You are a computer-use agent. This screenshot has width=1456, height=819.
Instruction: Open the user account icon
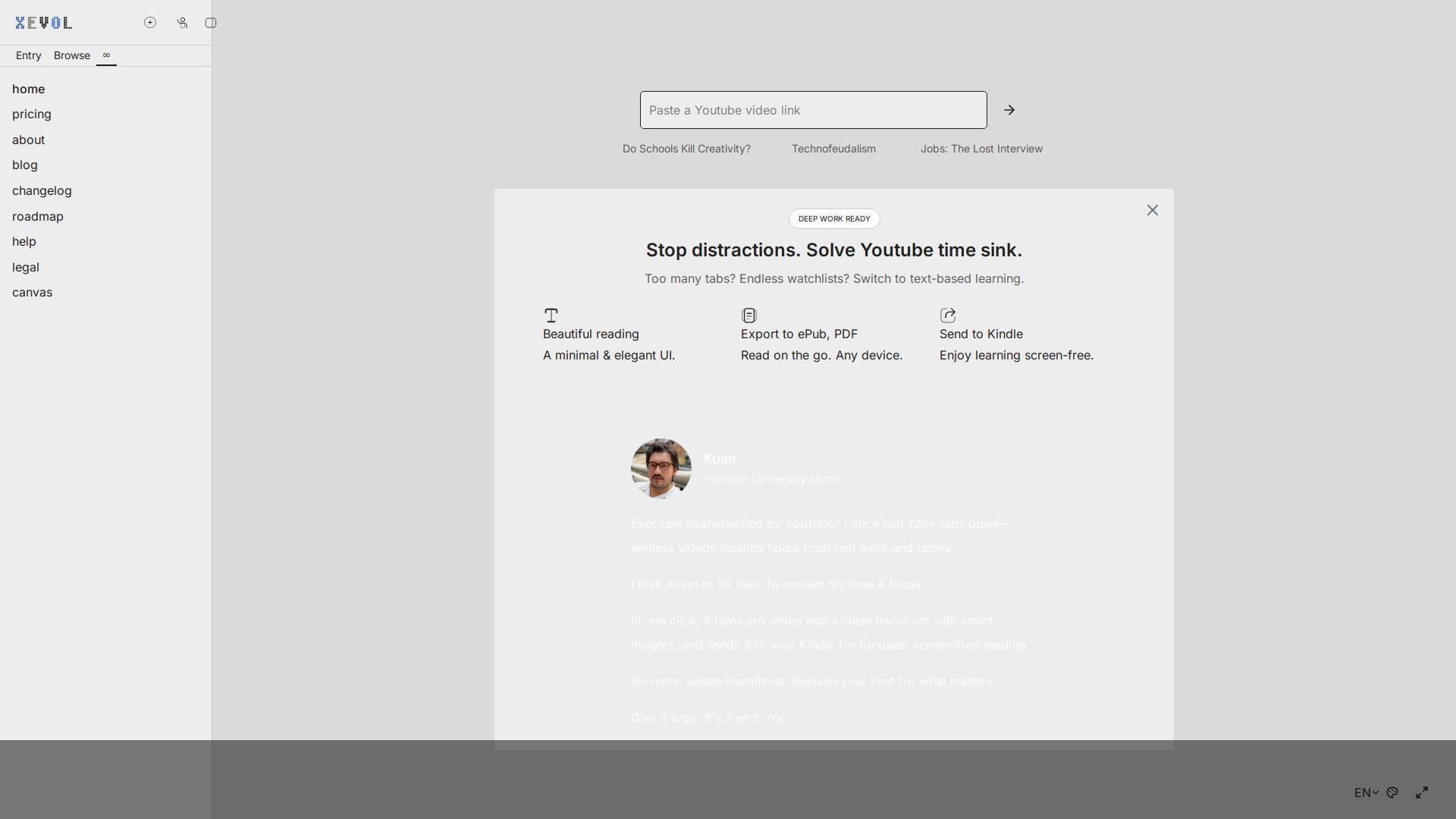182,23
